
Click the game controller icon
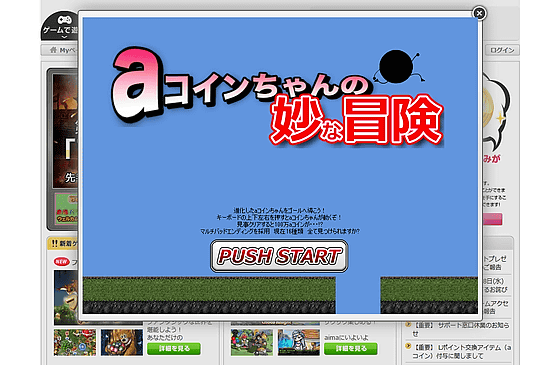click(x=65, y=20)
